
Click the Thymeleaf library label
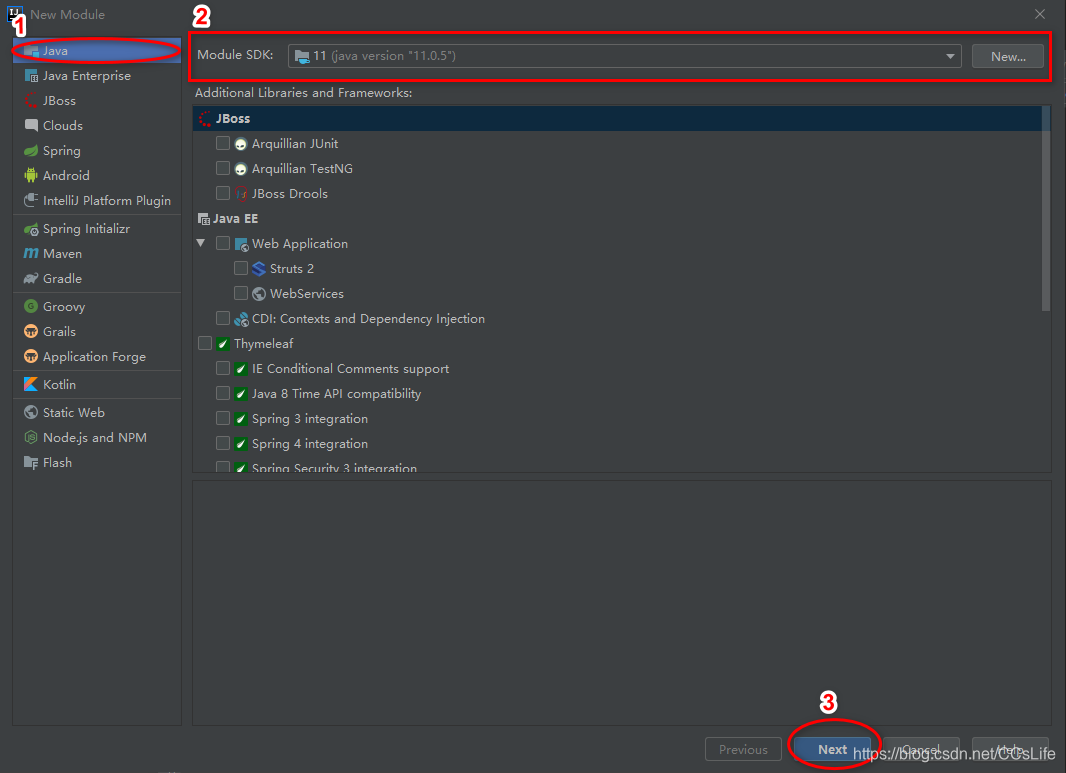264,344
